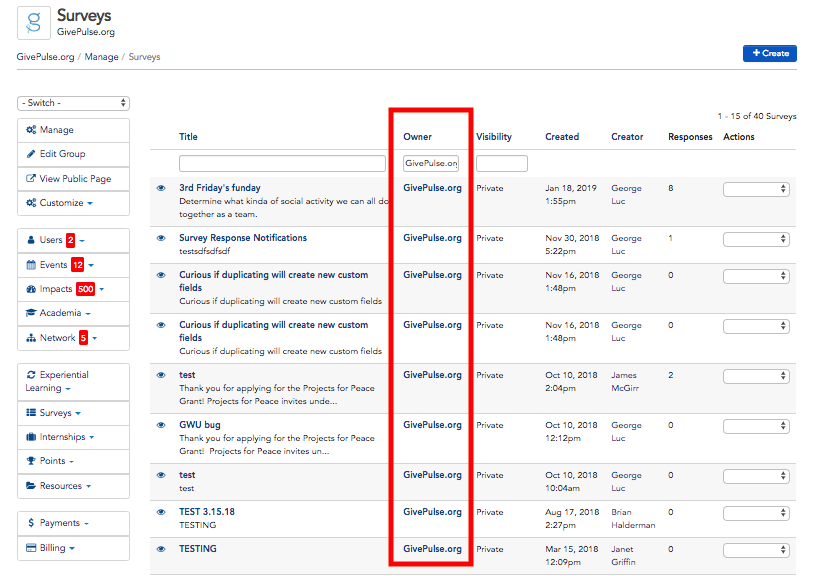Screen dimensions: 813x576
Task: Click the Events calendar icon
Action: tap(31, 265)
